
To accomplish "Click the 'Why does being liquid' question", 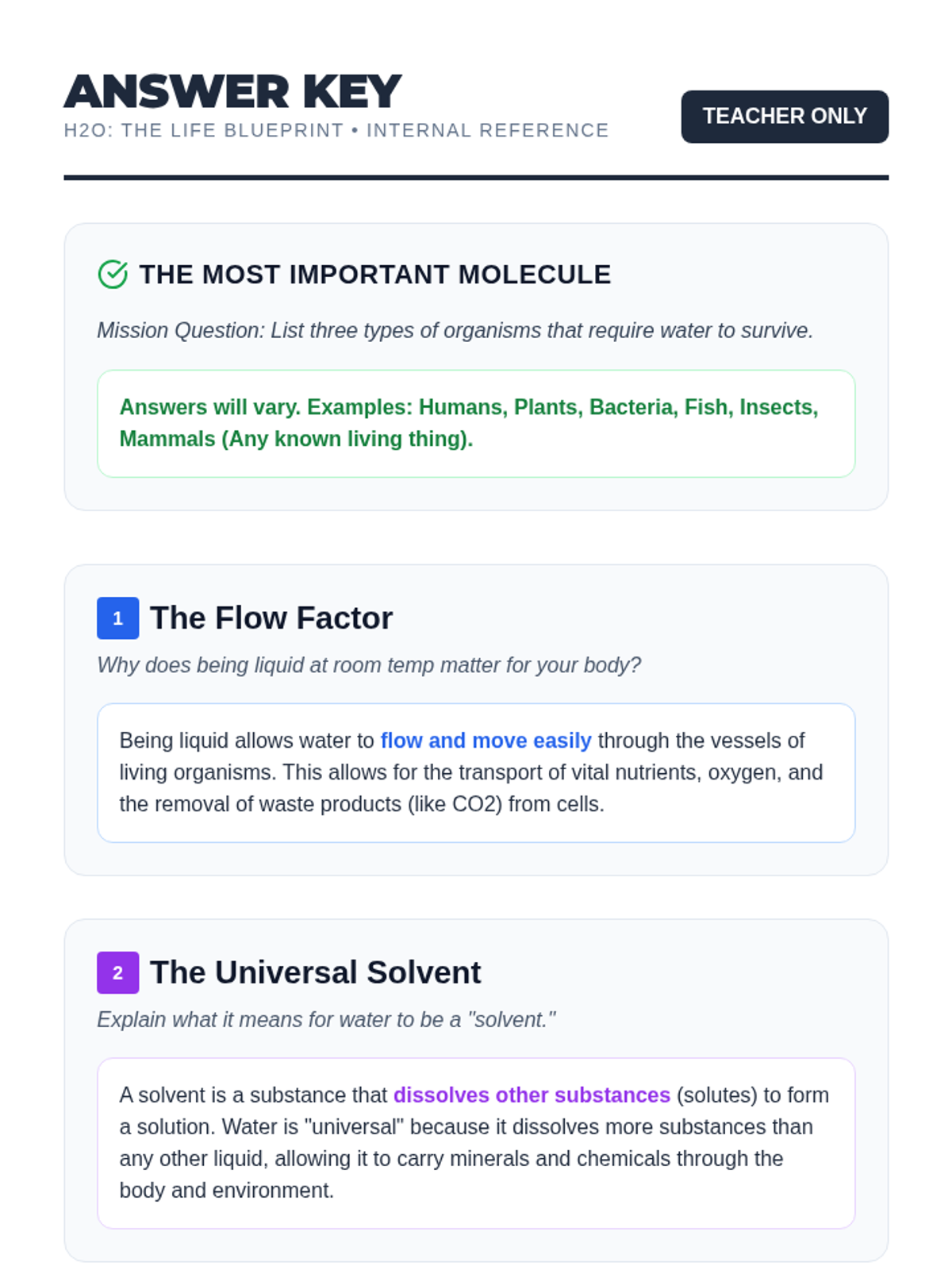I will pos(368,665).
